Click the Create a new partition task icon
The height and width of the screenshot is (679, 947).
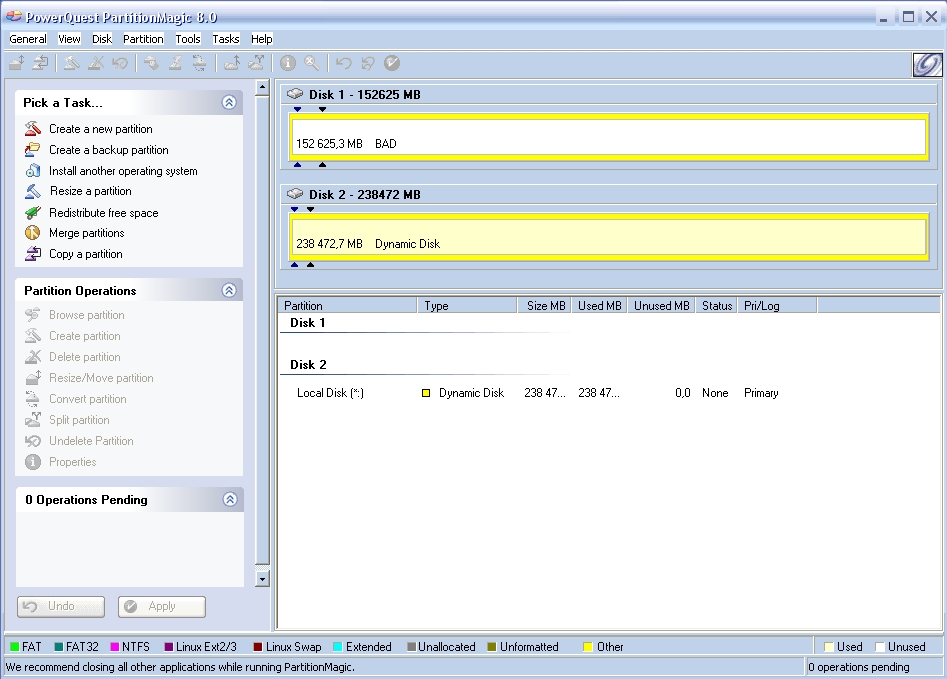[33, 129]
